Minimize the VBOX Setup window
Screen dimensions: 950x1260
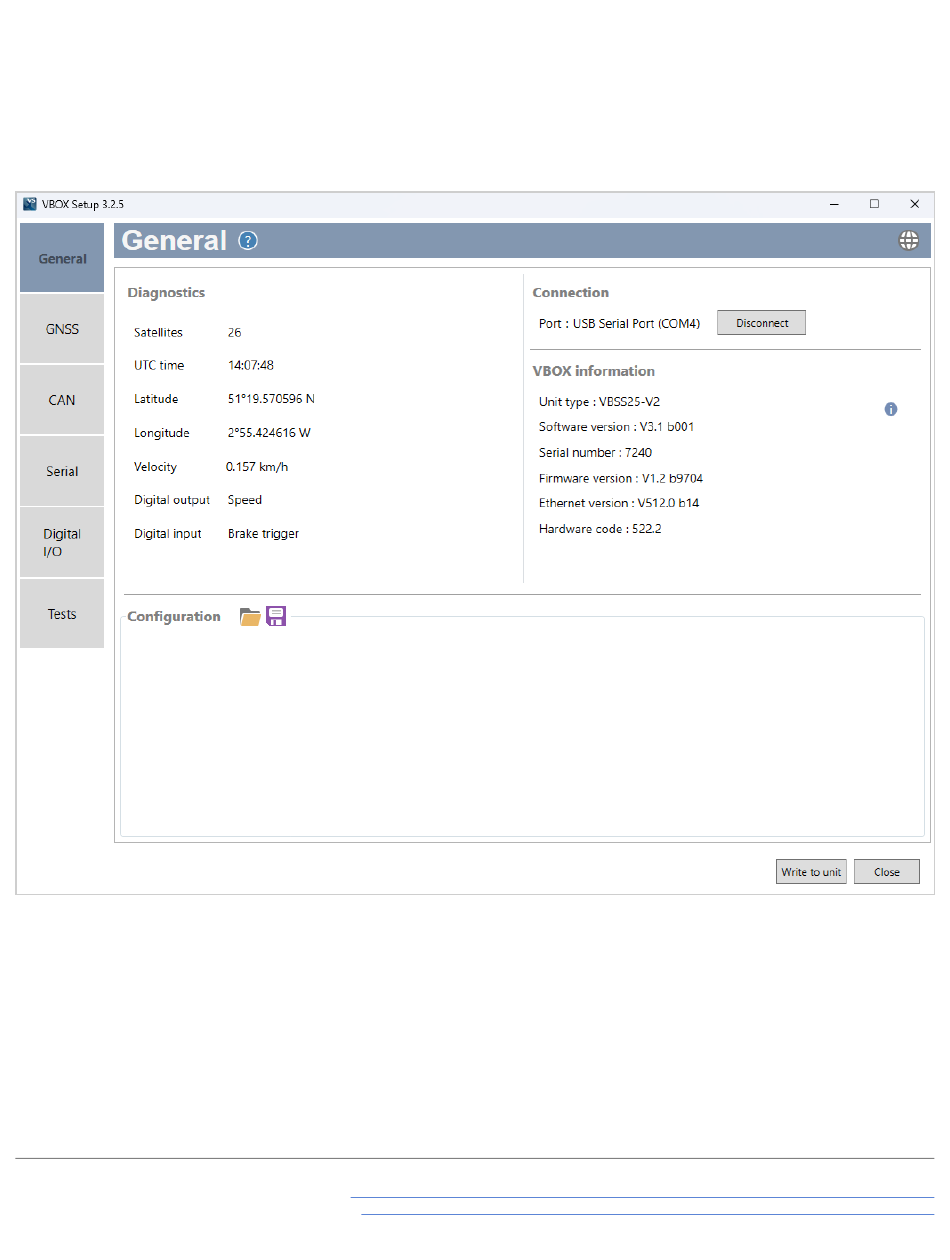pos(834,204)
